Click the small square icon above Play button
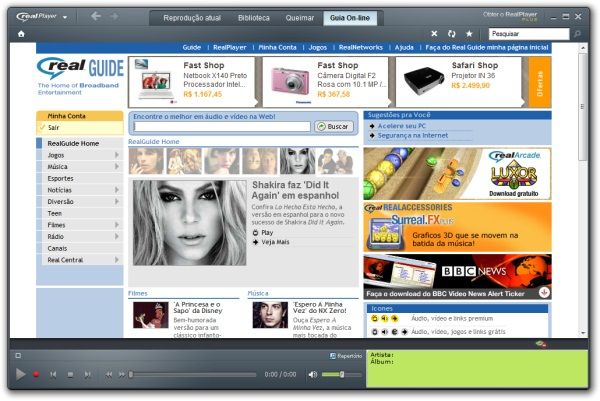This screenshot has width=600, height=401. pos(18,355)
